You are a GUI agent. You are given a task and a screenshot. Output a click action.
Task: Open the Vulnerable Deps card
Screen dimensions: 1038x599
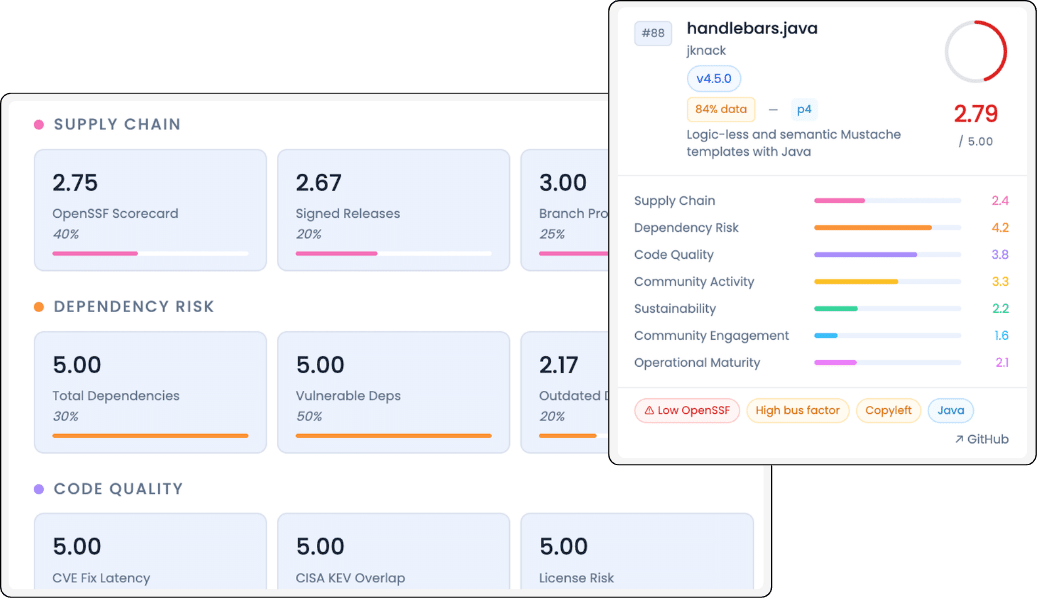tap(393, 392)
